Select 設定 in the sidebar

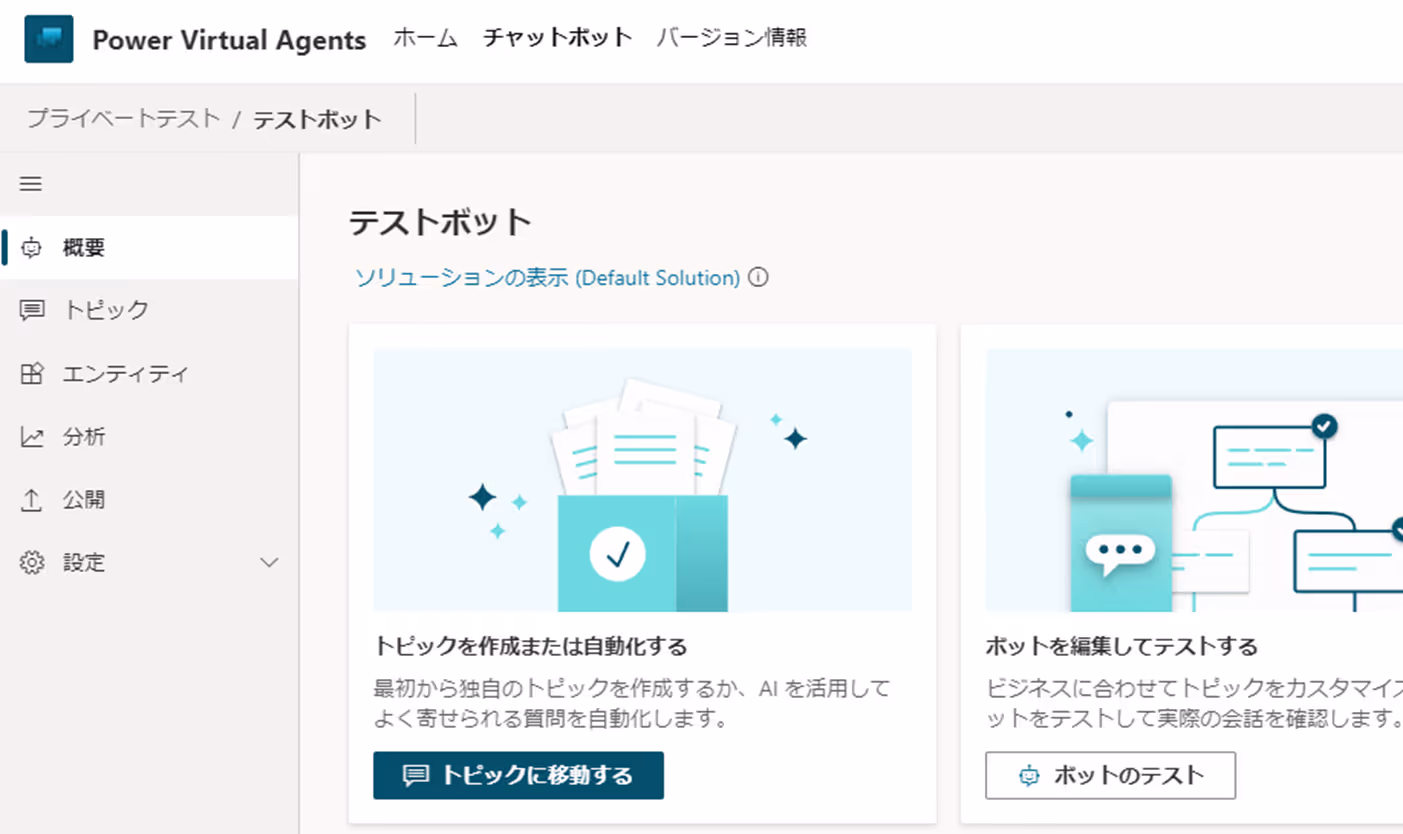[x=149, y=563]
